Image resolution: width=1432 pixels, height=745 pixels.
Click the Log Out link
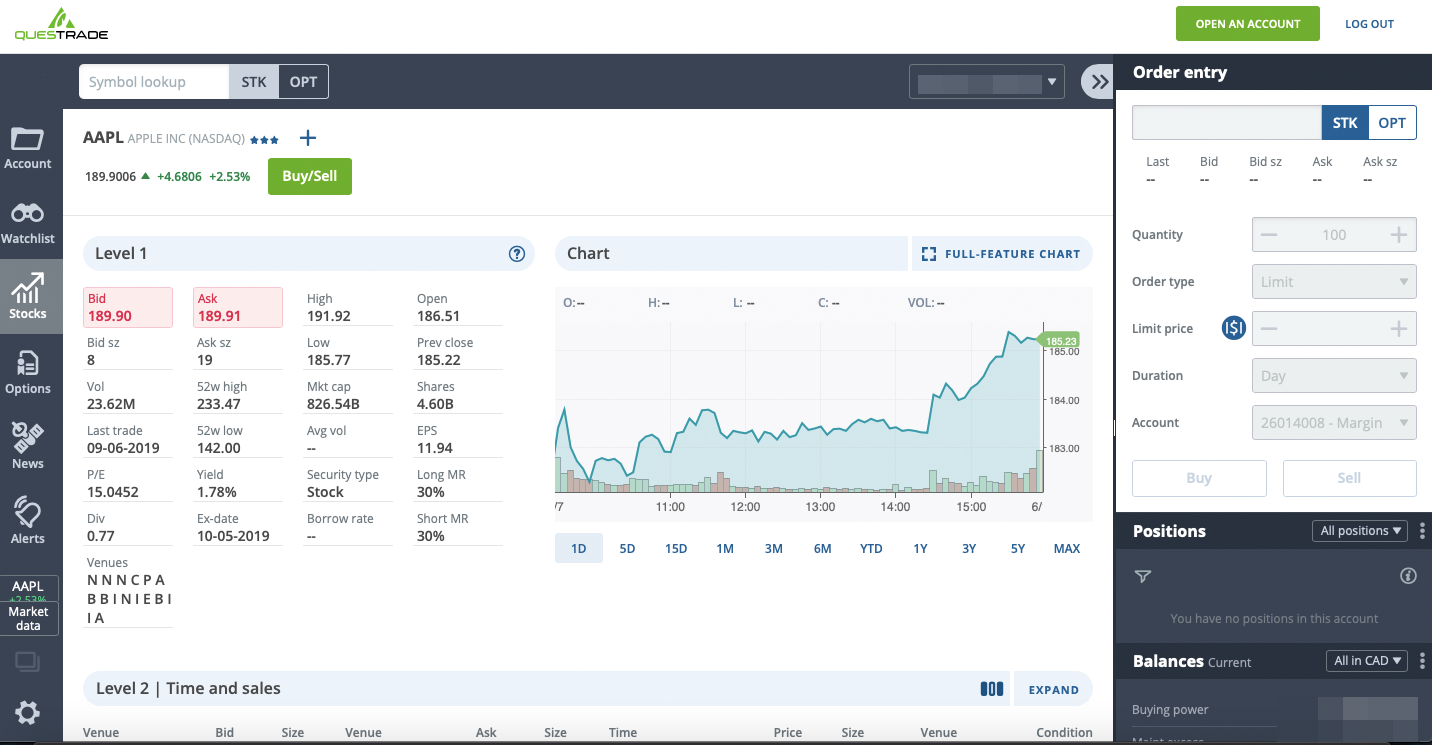pos(1369,24)
